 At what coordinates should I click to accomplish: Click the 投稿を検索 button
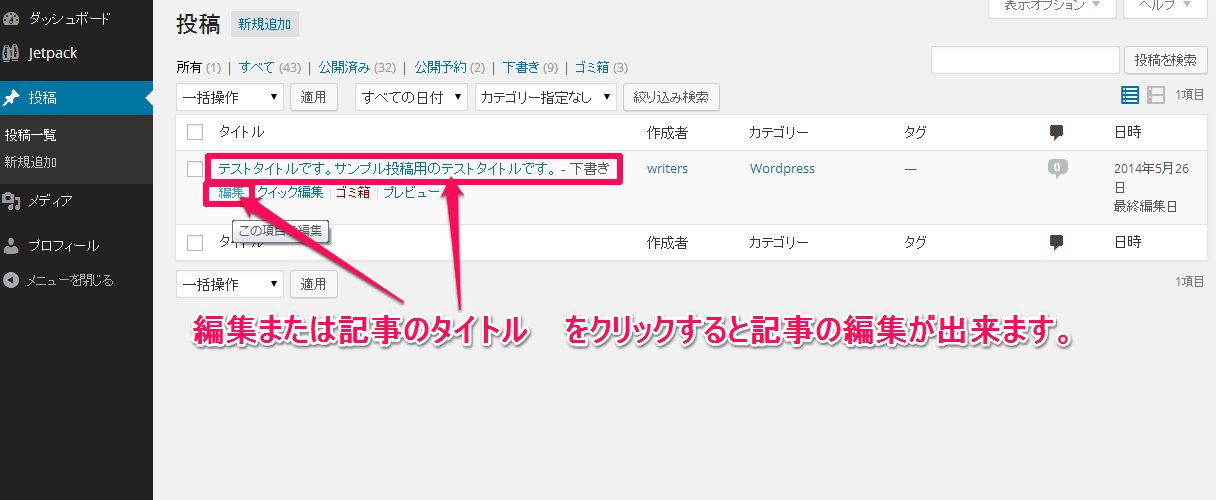[x=1165, y=60]
